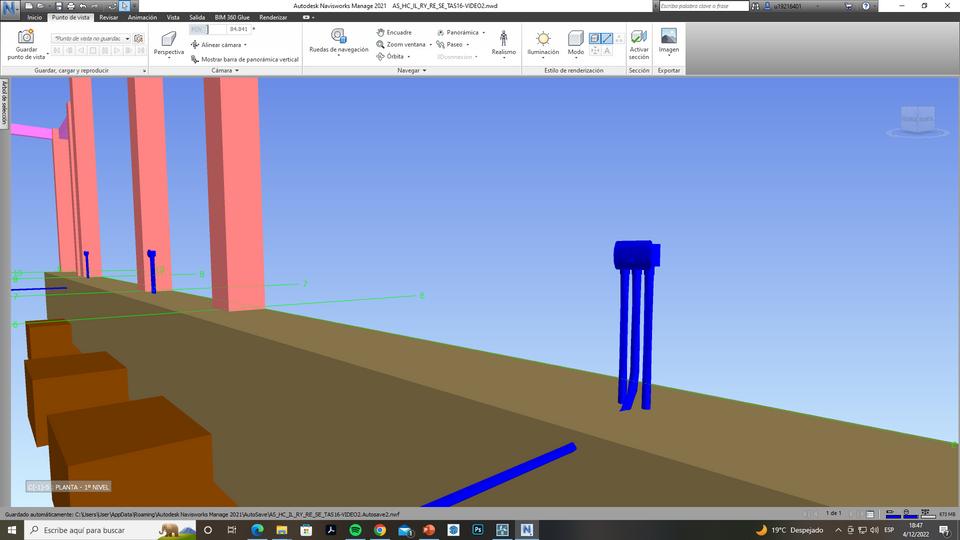The width and height of the screenshot is (960, 540).
Task: Adjust the FOV slider in Cámara panel
Action: tap(208, 29)
